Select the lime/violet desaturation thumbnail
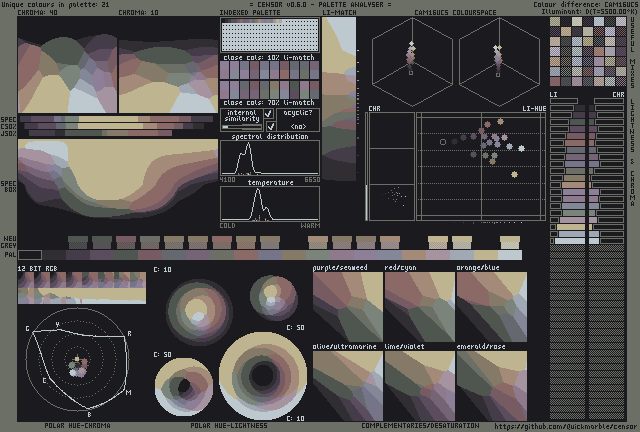640x432 pixels. [x=420, y=385]
